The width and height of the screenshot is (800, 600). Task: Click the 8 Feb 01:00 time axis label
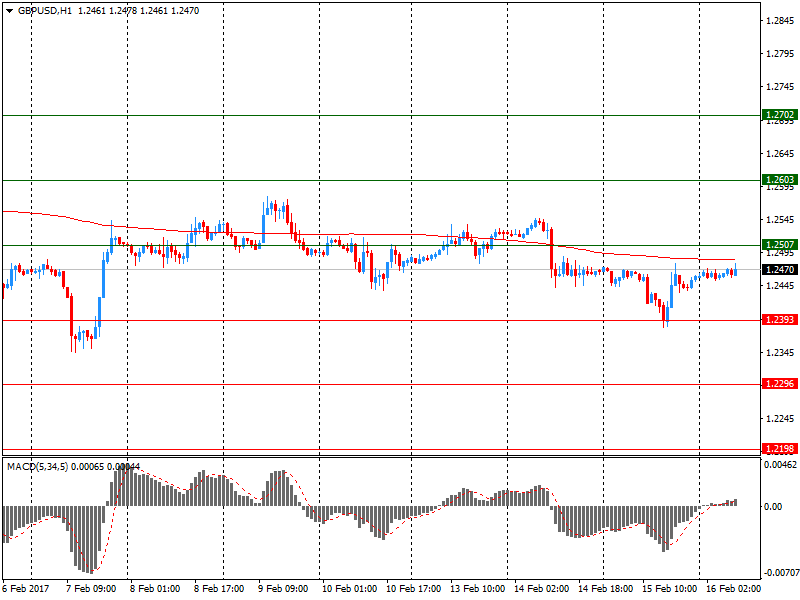(155, 589)
